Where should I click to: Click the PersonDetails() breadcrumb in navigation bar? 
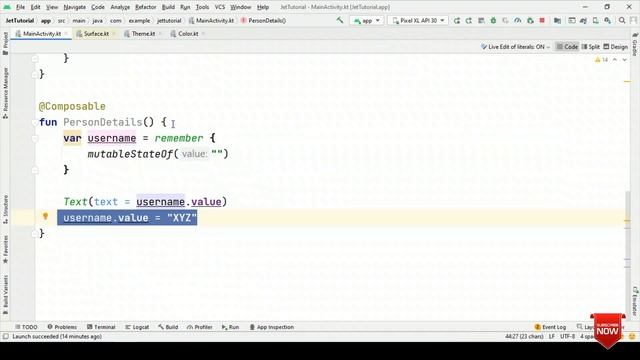[264, 20]
